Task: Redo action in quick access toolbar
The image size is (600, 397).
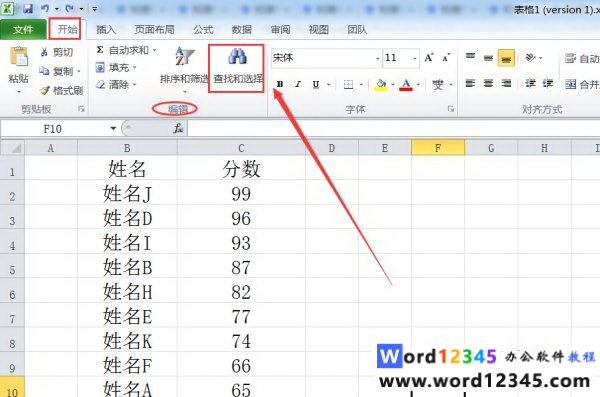Action: [x=70, y=8]
